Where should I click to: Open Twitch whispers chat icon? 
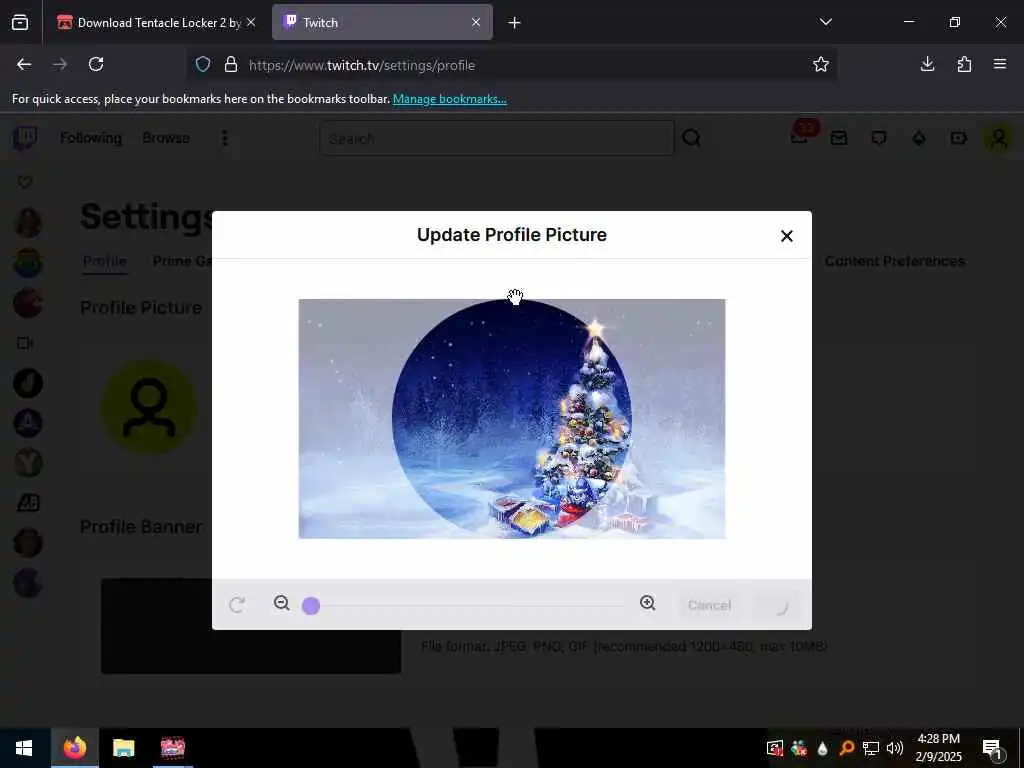[x=879, y=138]
